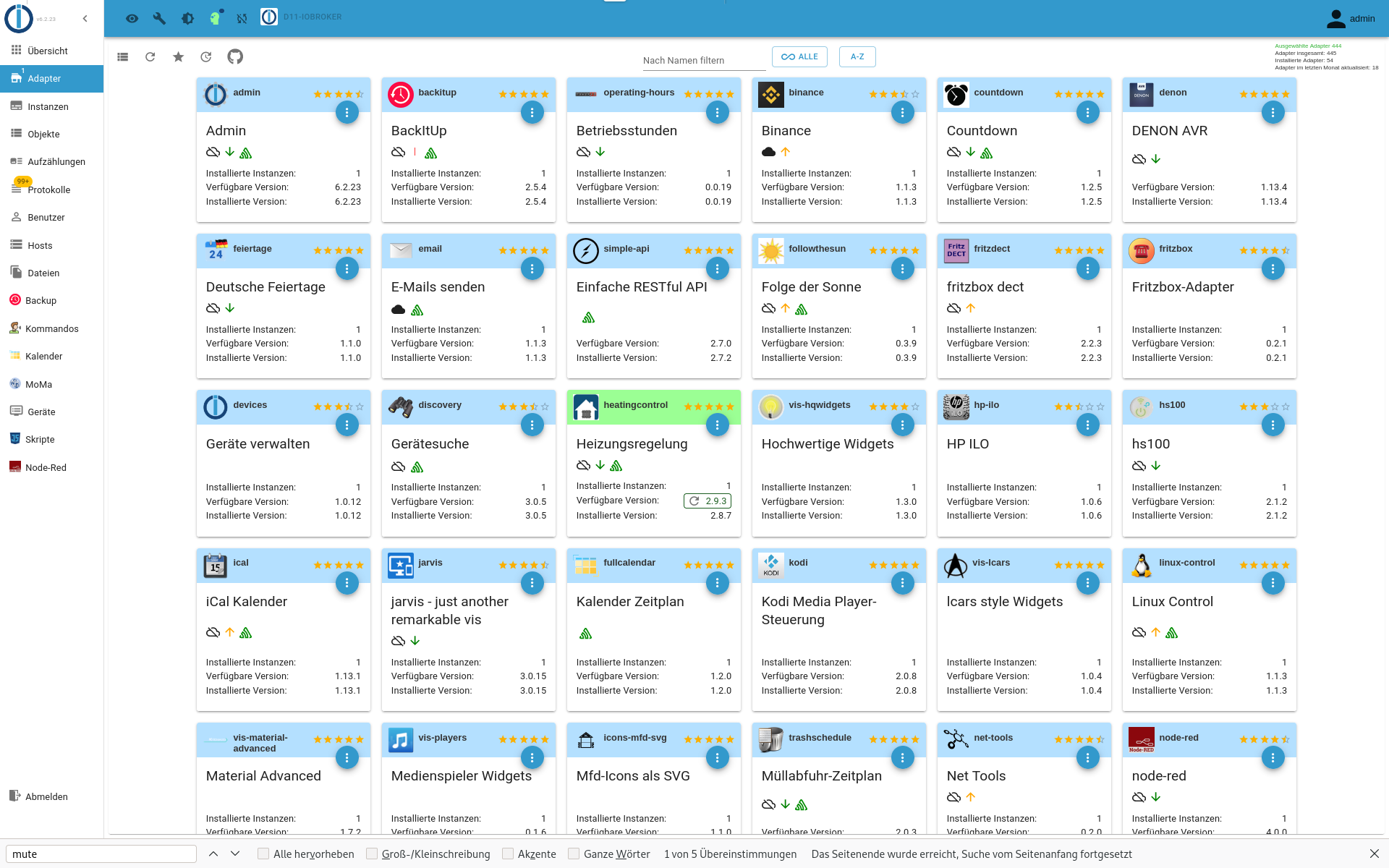Click the kodi adapter logo
Image resolution: width=1389 pixels, height=868 pixels.
770,565
